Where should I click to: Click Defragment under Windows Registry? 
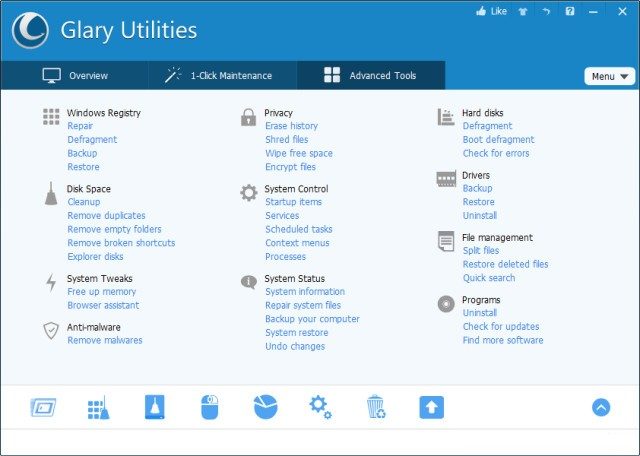point(92,140)
